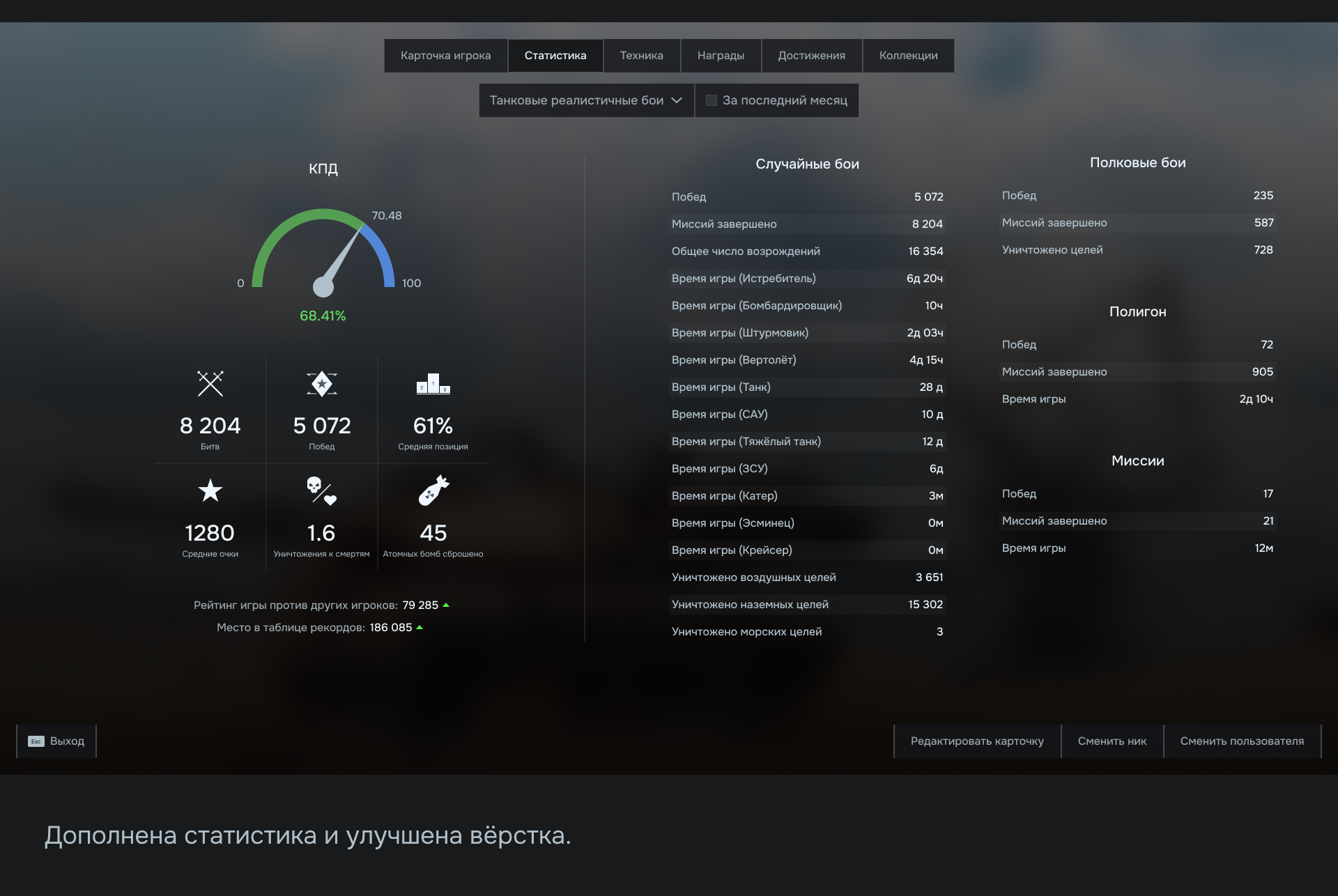Switch to the Карточка игрока tab
The height and width of the screenshot is (896, 1338).
coord(446,55)
